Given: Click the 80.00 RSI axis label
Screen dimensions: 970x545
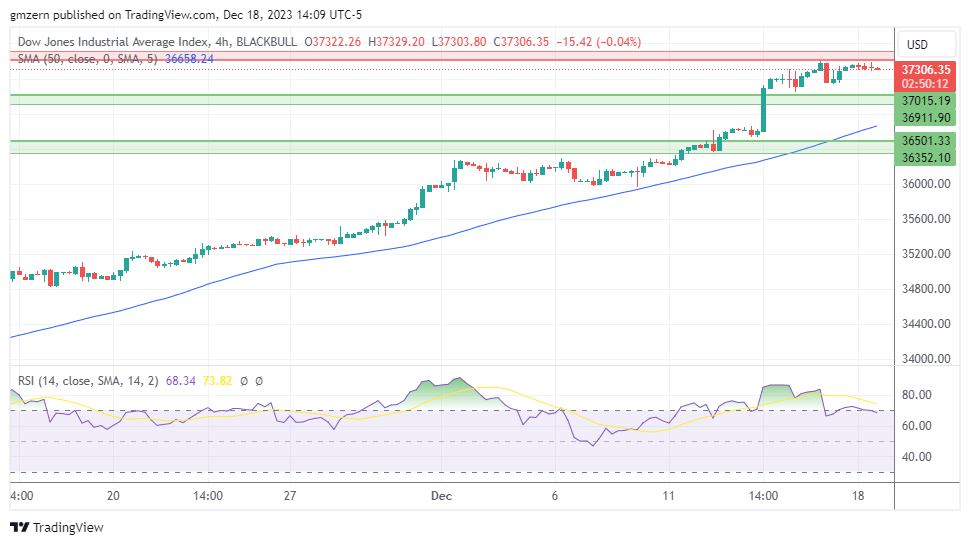Looking at the screenshot, I should (x=917, y=395).
